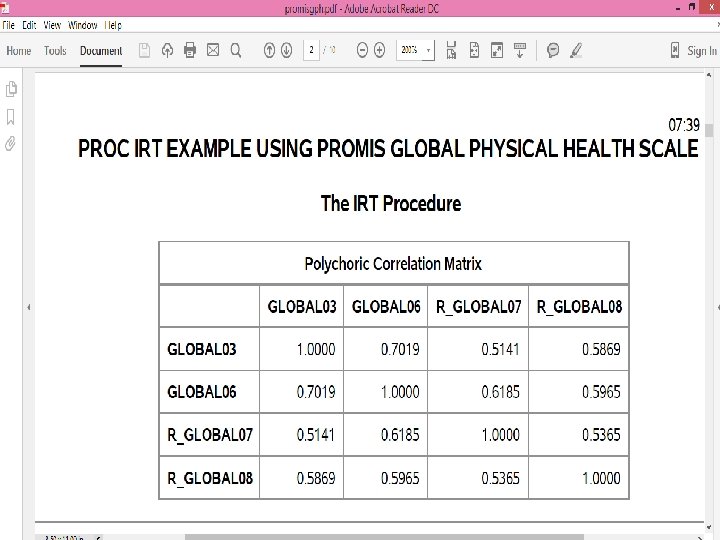Click the fit one full page icon
The width and height of the screenshot is (720, 540).
[474, 50]
